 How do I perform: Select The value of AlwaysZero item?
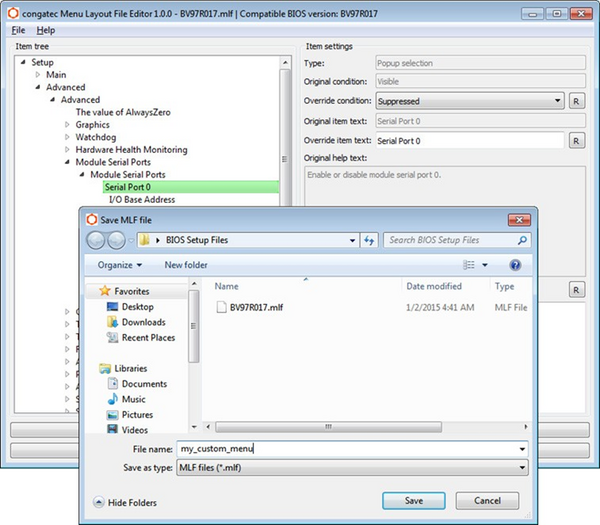(x=123, y=112)
